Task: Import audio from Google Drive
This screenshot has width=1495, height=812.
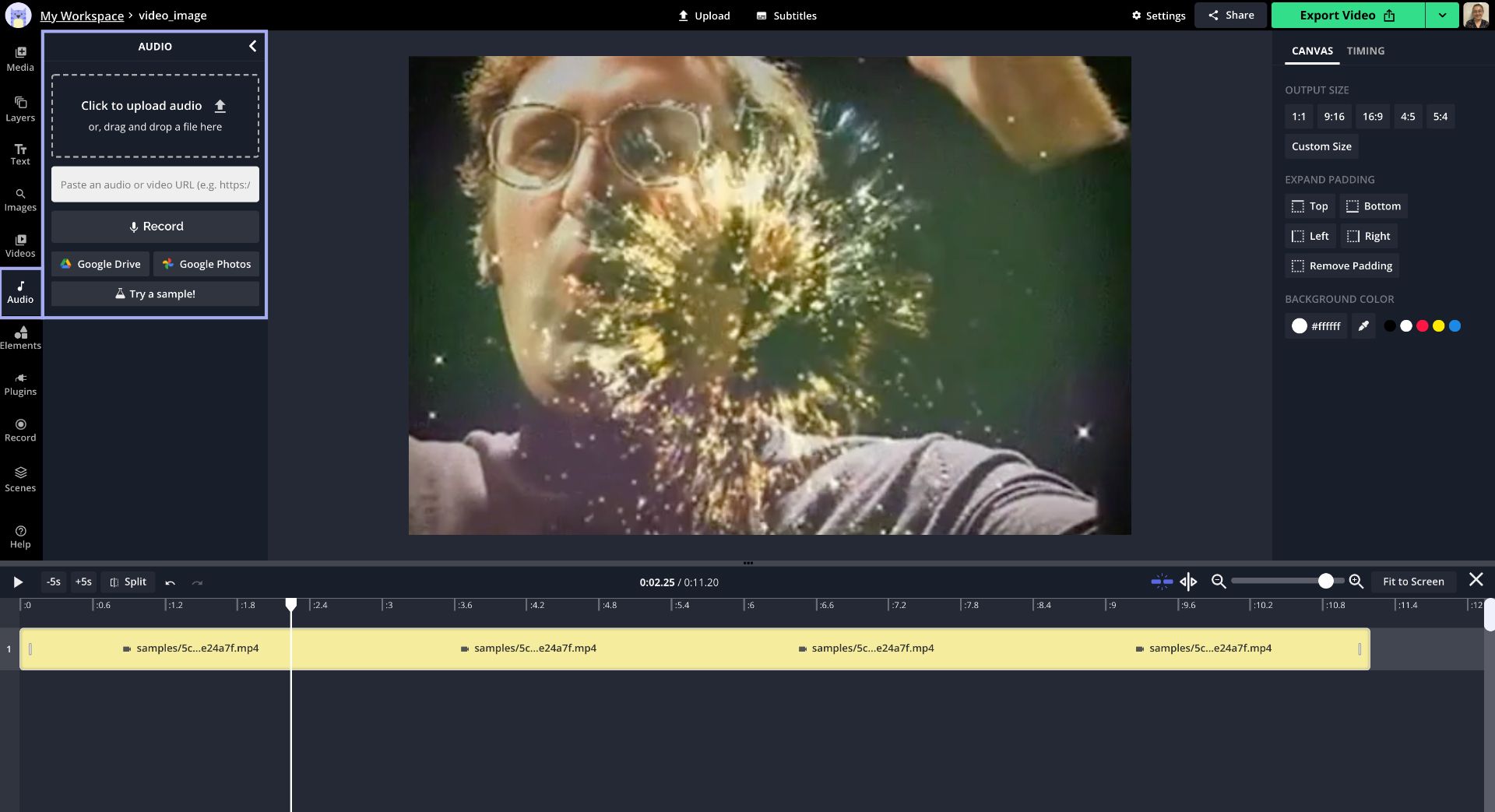Action: coord(100,264)
